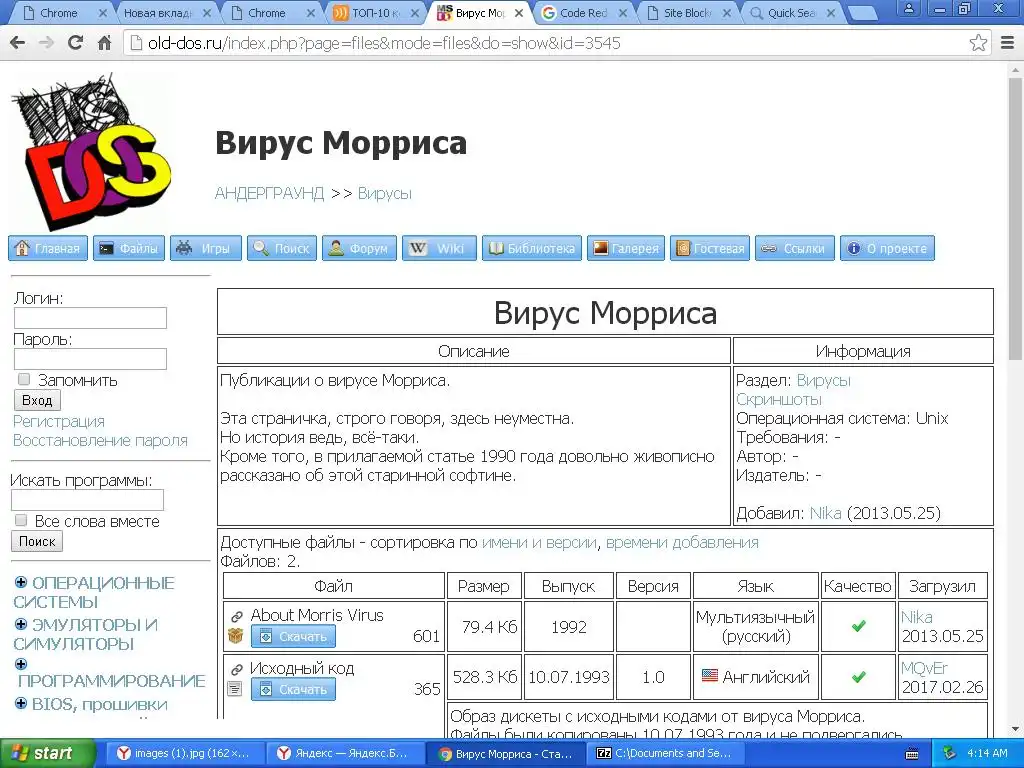Screen dimensions: 1024x768
Task: Click link icon beside About Morris Virus
Action: (x=237, y=616)
